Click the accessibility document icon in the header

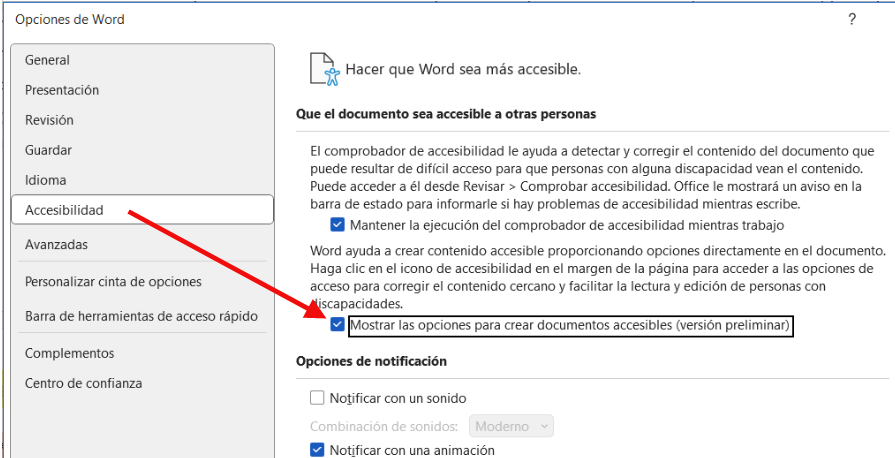(x=325, y=69)
